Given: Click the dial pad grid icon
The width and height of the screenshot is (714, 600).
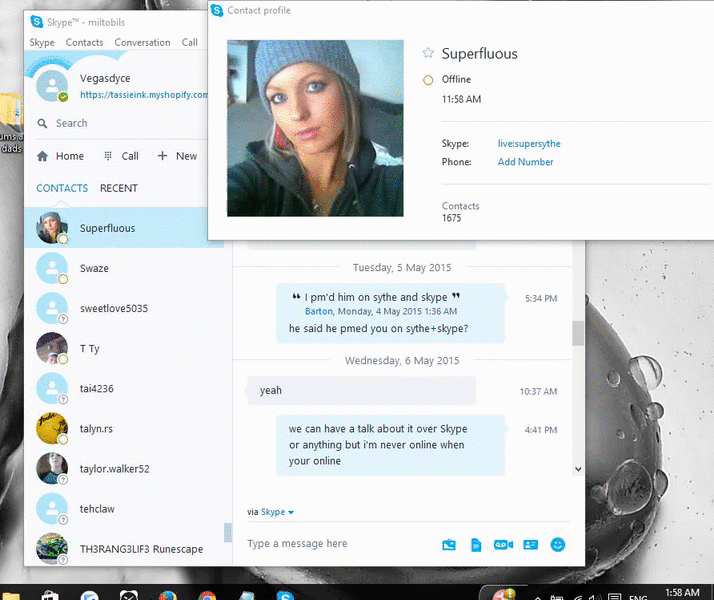Looking at the screenshot, I should coord(108,156).
